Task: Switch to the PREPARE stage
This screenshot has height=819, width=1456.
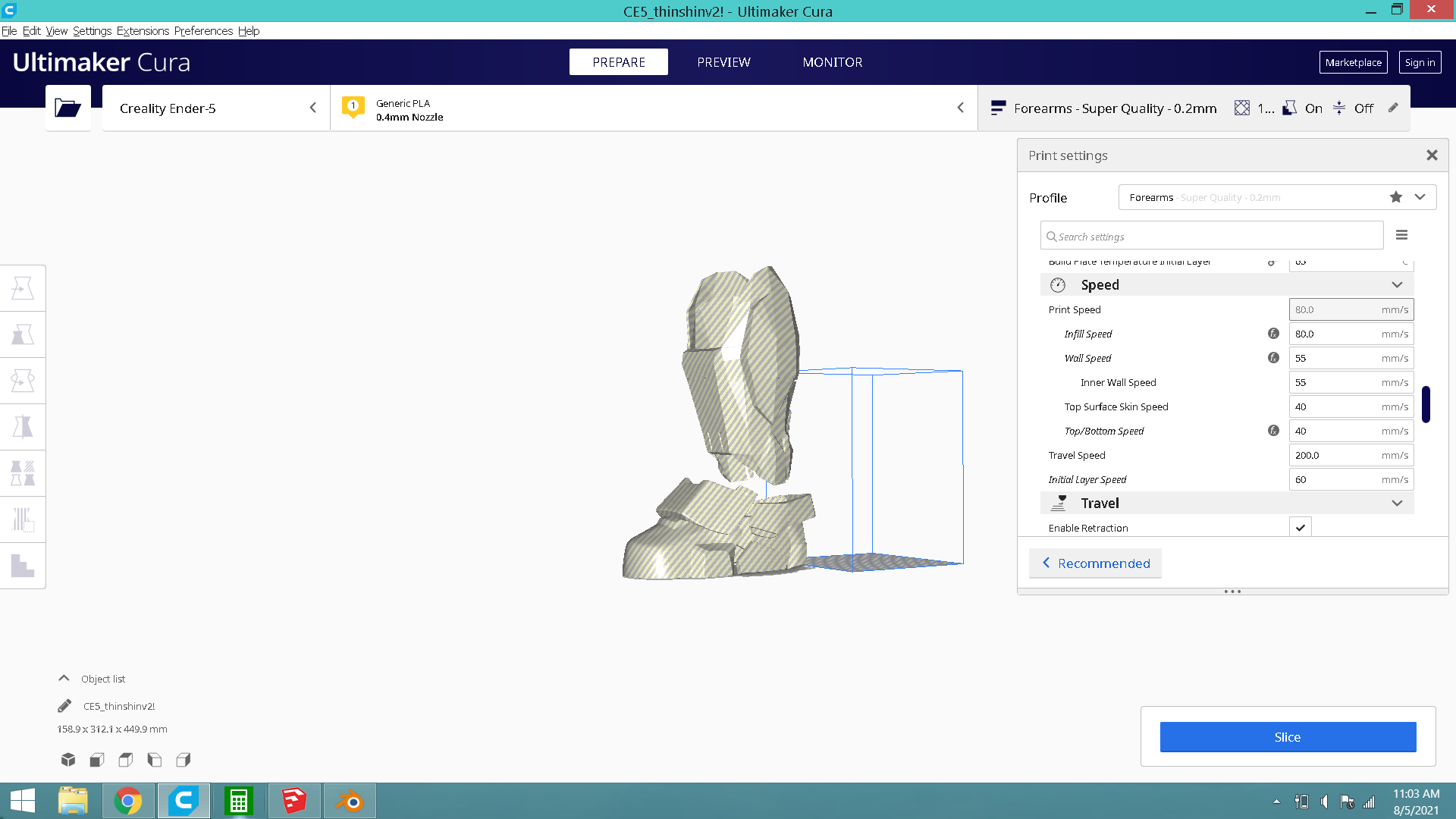Action: coord(619,62)
